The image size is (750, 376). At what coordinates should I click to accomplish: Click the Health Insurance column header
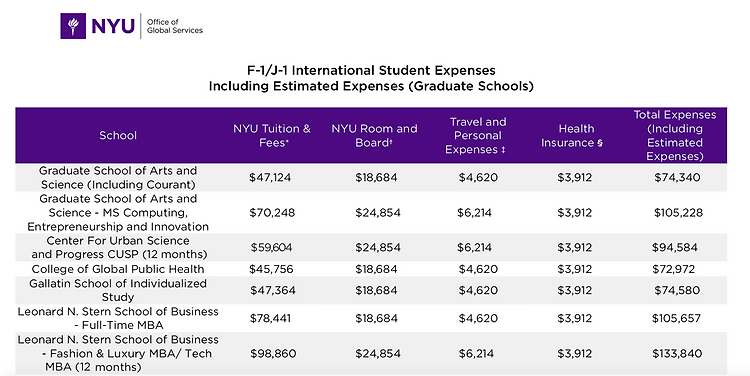572,135
